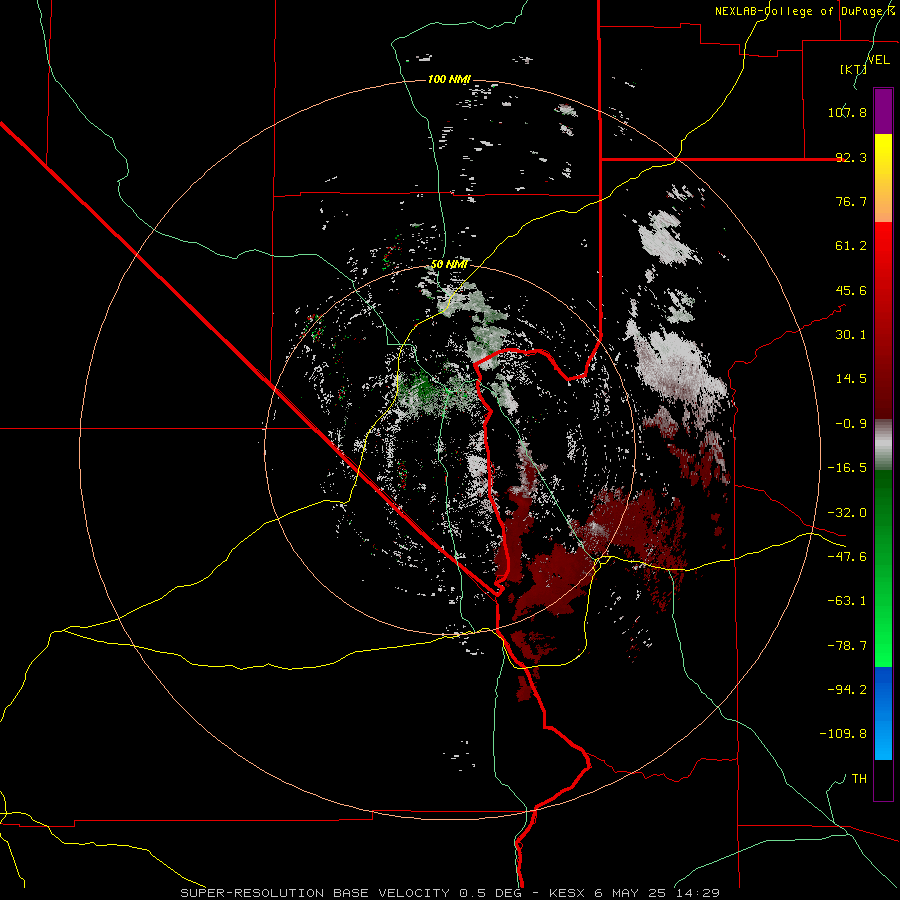Click the -94.2 velocity scale value
900x900 pixels.
[x=847, y=689]
